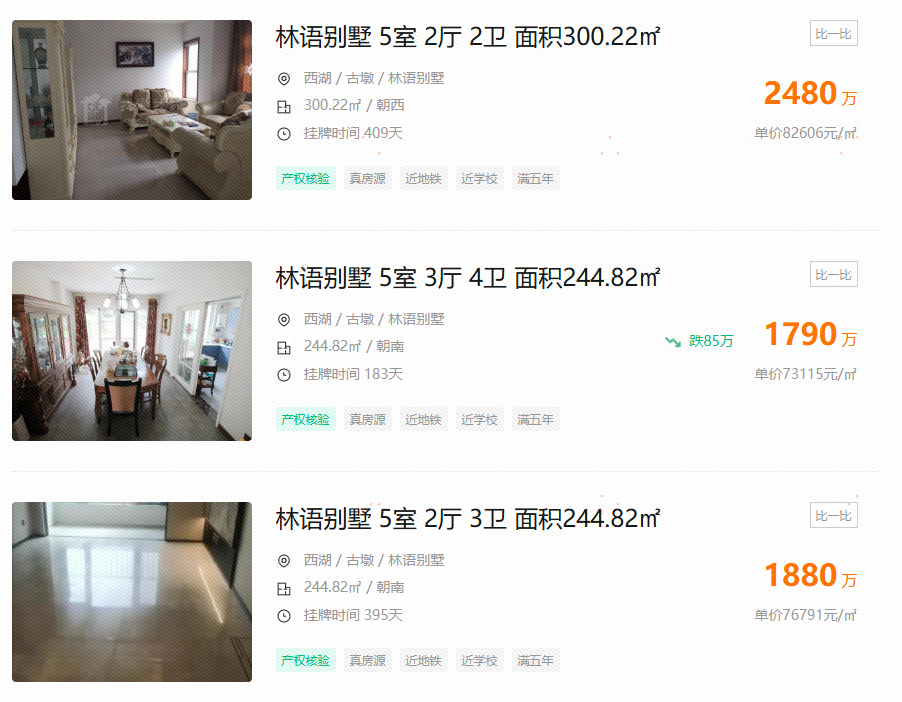Toggle 比一比 compare for the 2480万 listing
The height and width of the screenshot is (702, 902).
(x=834, y=33)
